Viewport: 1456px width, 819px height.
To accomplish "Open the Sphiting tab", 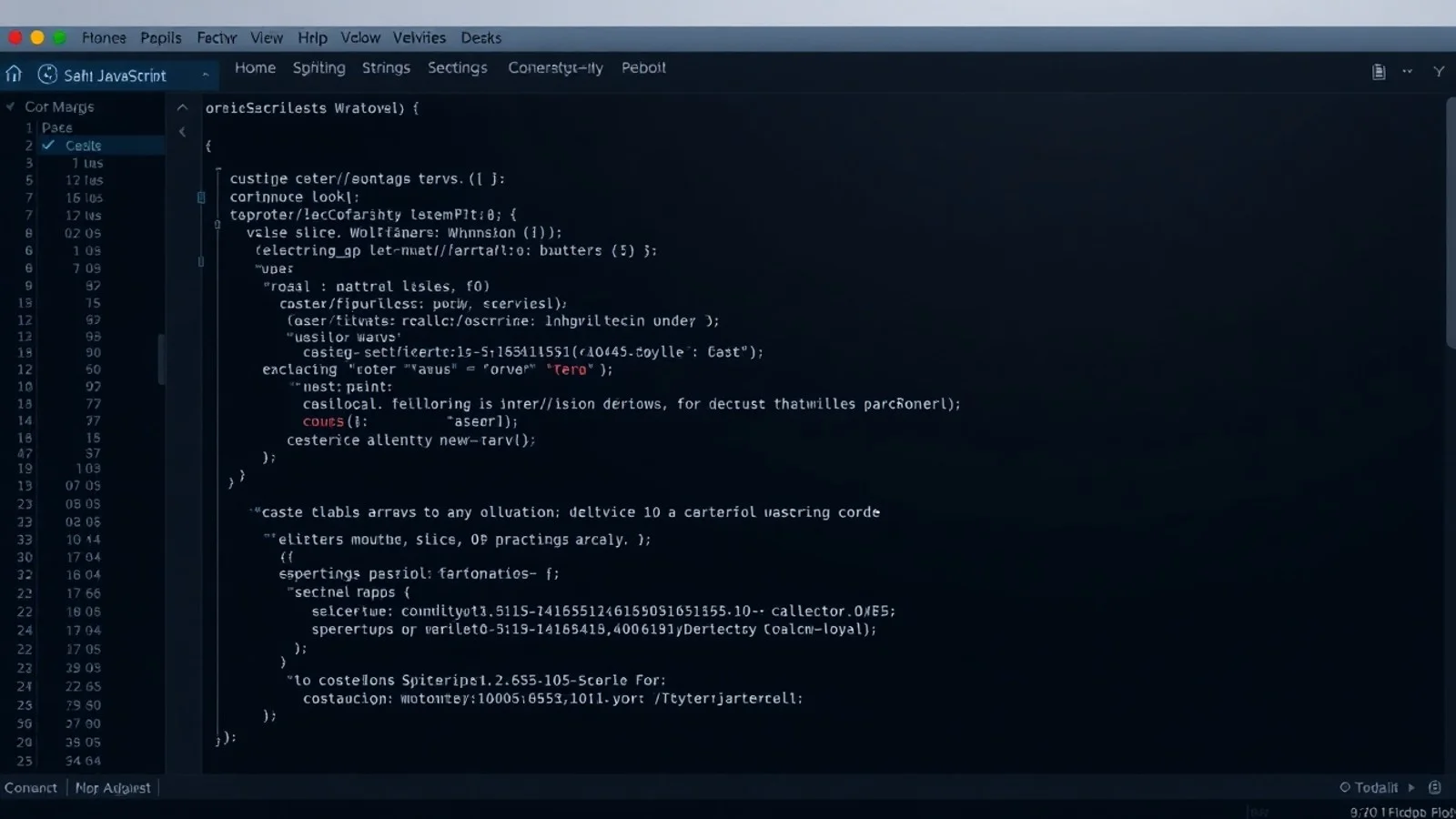I will (318, 68).
